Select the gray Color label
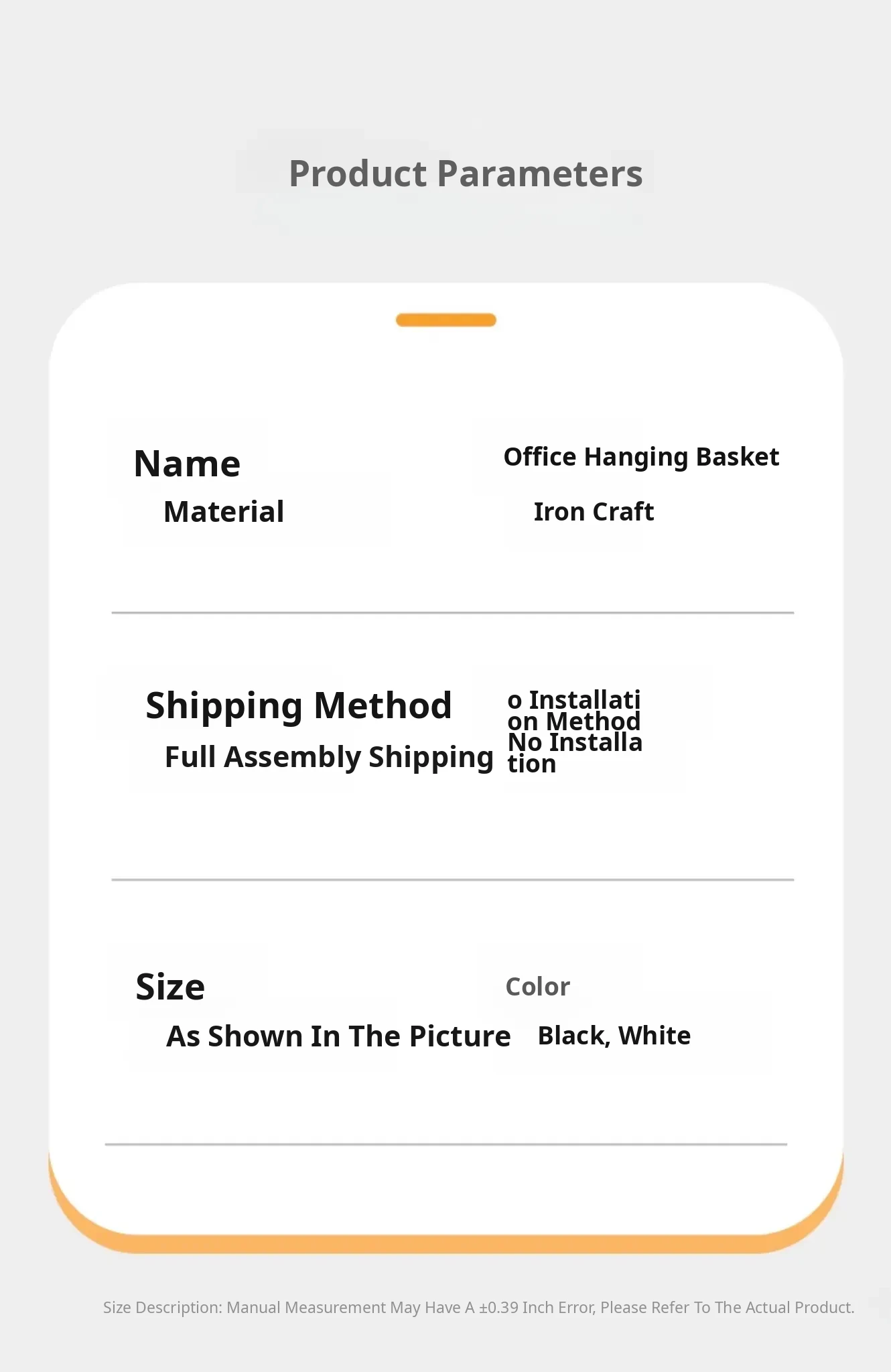Image resolution: width=891 pixels, height=1372 pixels. point(537,987)
